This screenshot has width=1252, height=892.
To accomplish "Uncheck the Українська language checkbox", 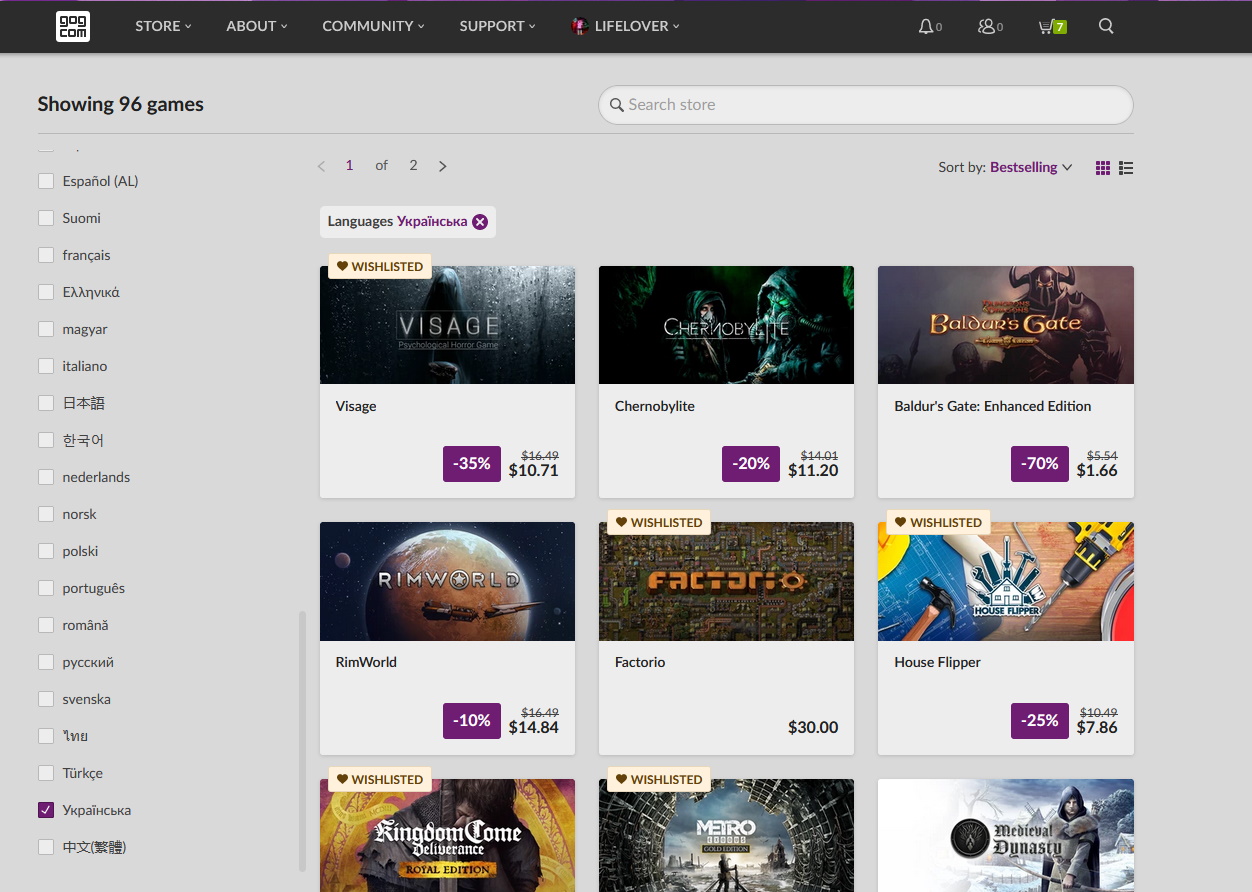I will (x=46, y=810).
